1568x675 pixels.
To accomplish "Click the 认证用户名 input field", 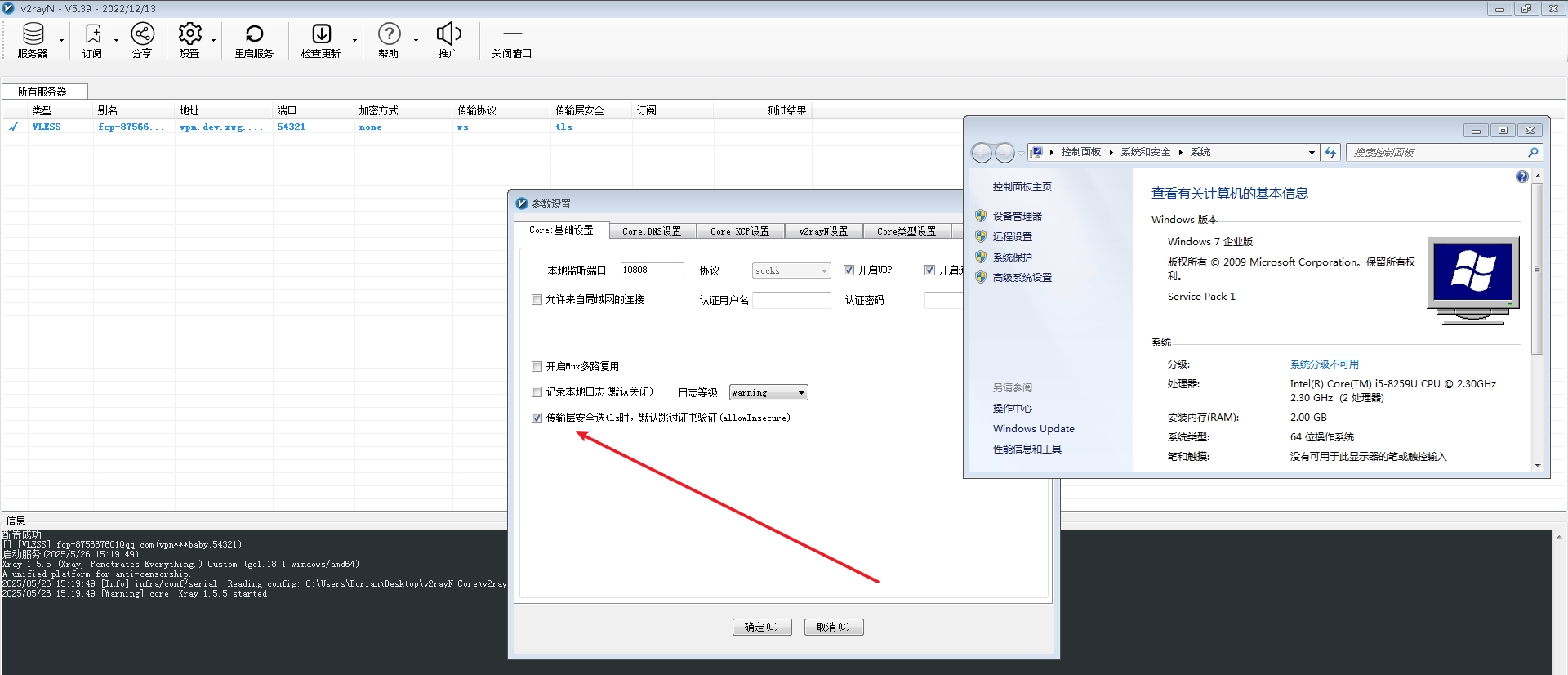I will (x=791, y=300).
